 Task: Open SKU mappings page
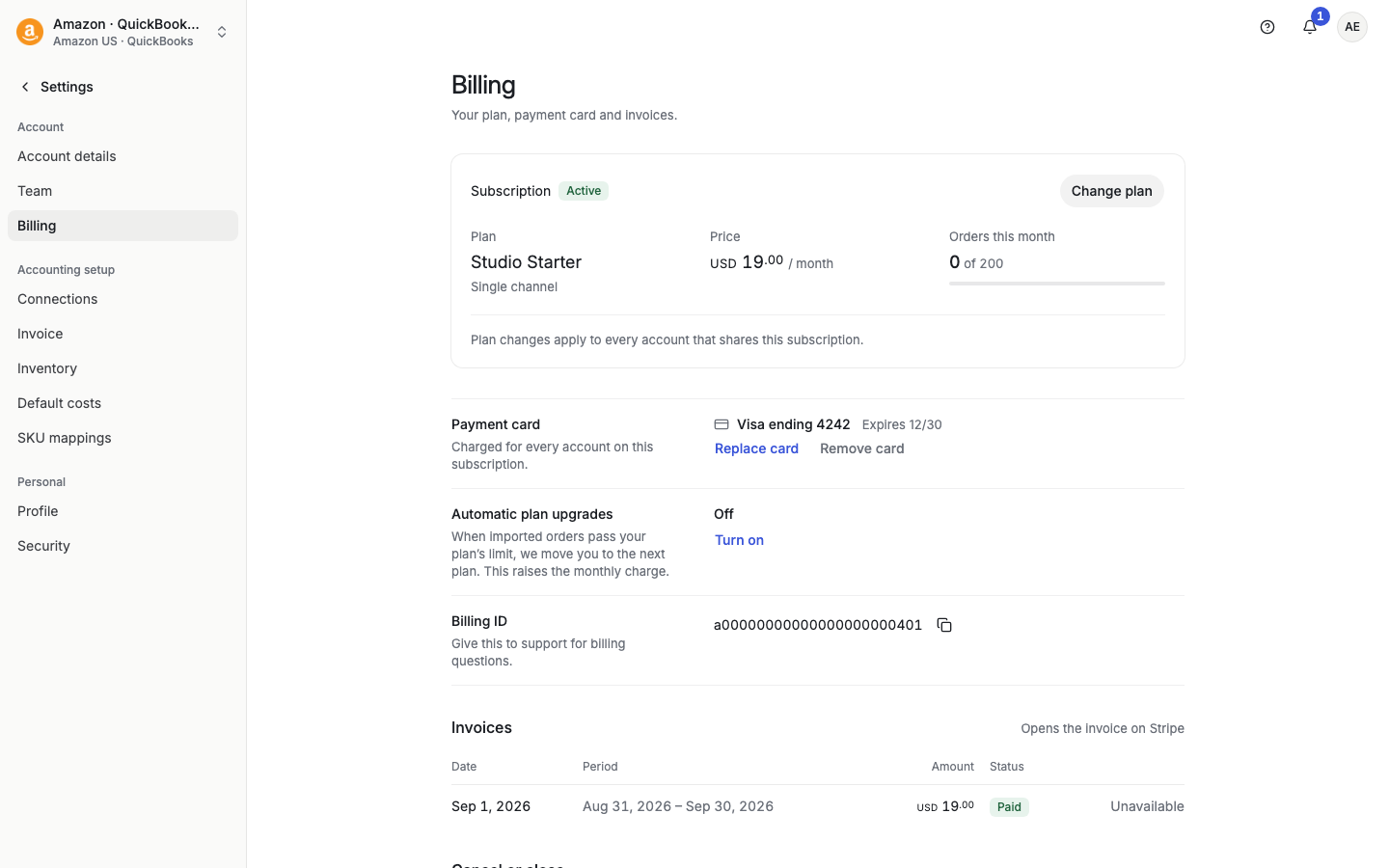tap(123, 438)
